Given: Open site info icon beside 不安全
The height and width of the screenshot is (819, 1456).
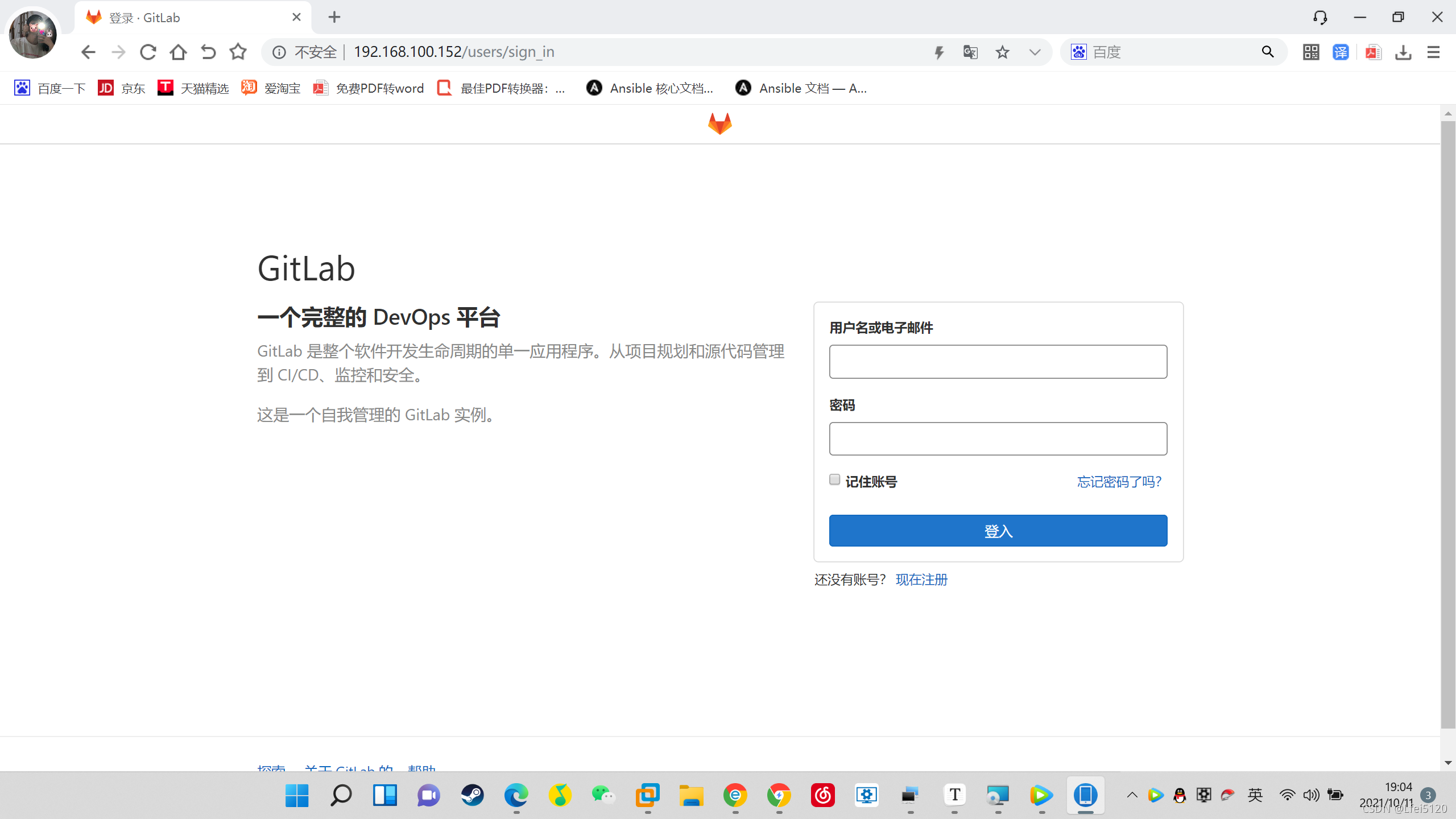Looking at the screenshot, I should pos(279,52).
